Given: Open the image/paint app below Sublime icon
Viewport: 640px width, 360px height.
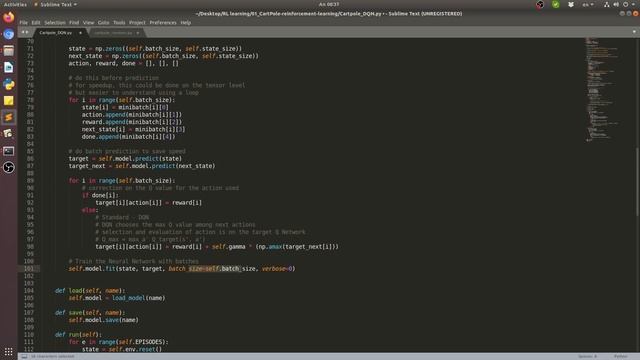Looking at the screenshot, I should [9, 134].
